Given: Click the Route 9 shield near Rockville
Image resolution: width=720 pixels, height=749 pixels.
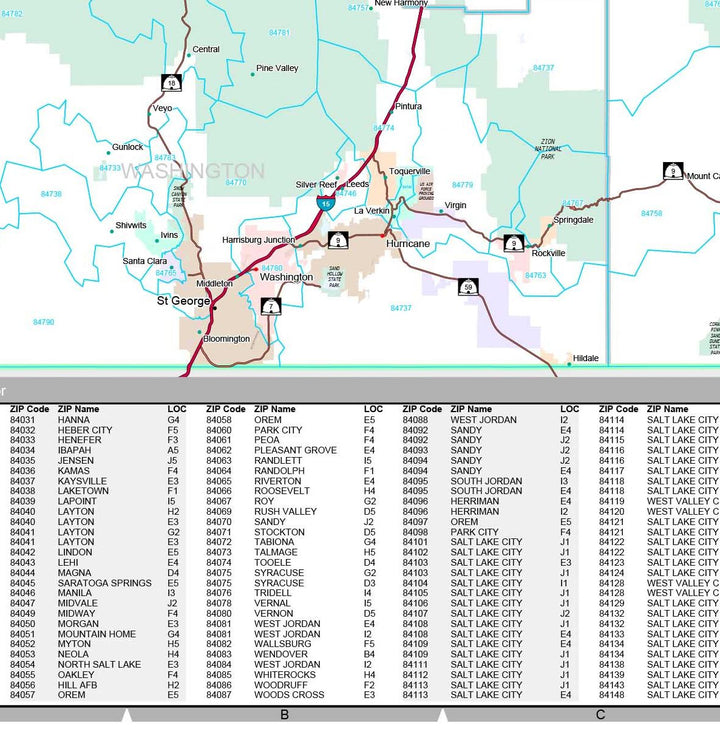Looking at the screenshot, I should click(x=514, y=243).
